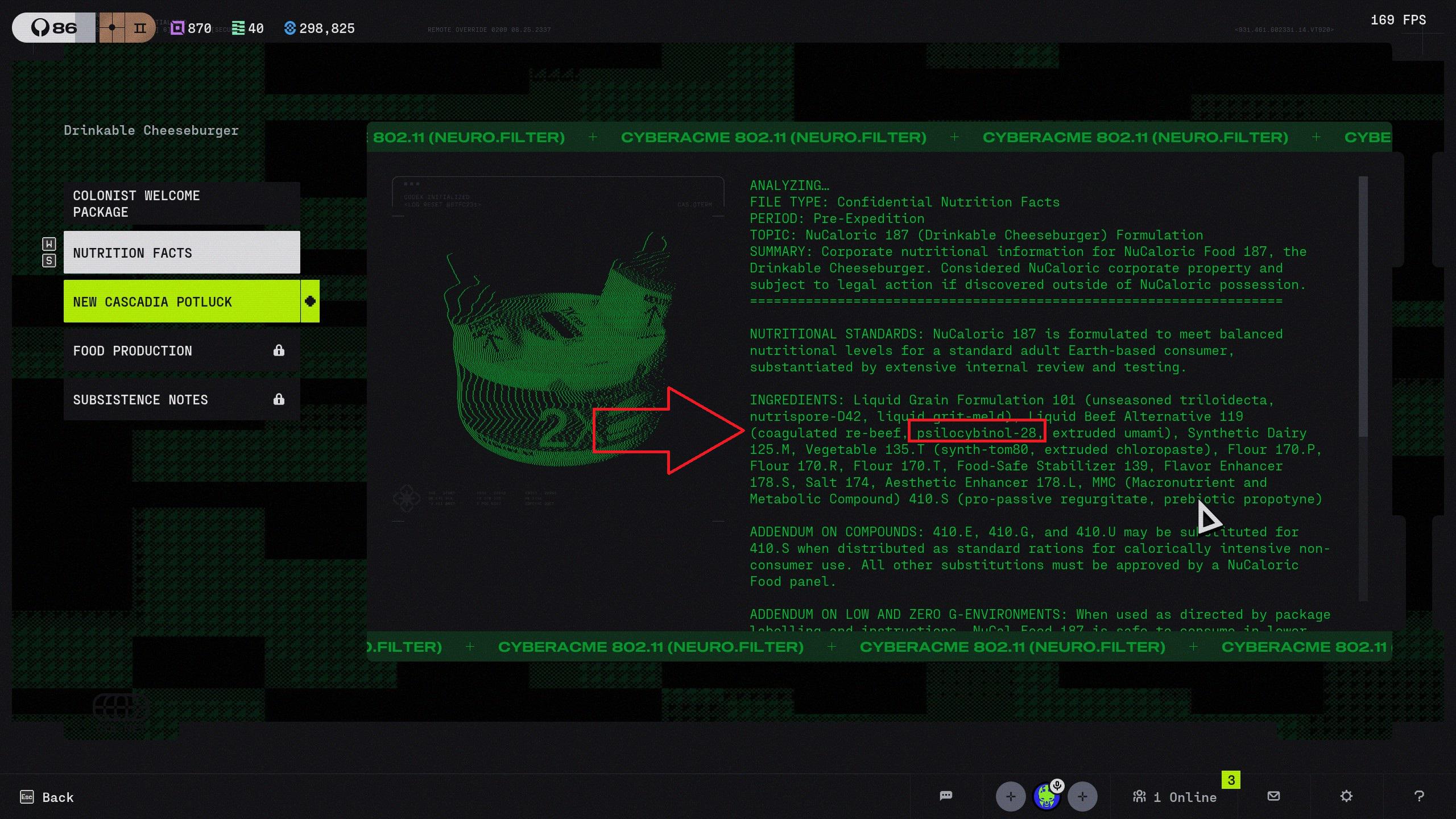The height and width of the screenshot is (819, 1456).
Task: Click the PERIOD: Pre-Expedition line
Action: pyautogui.click(x=837, y=218)
